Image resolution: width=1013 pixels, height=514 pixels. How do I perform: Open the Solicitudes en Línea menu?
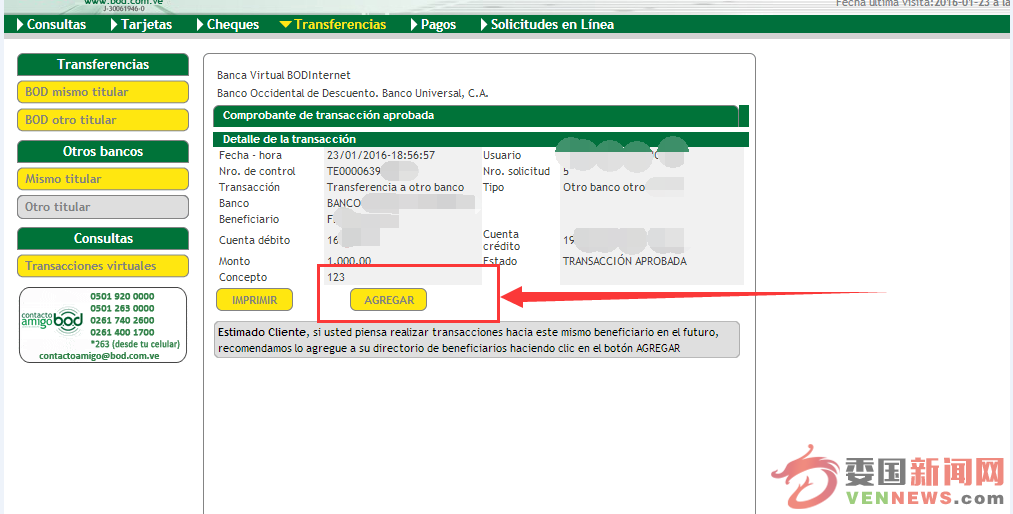coord(552,25)
